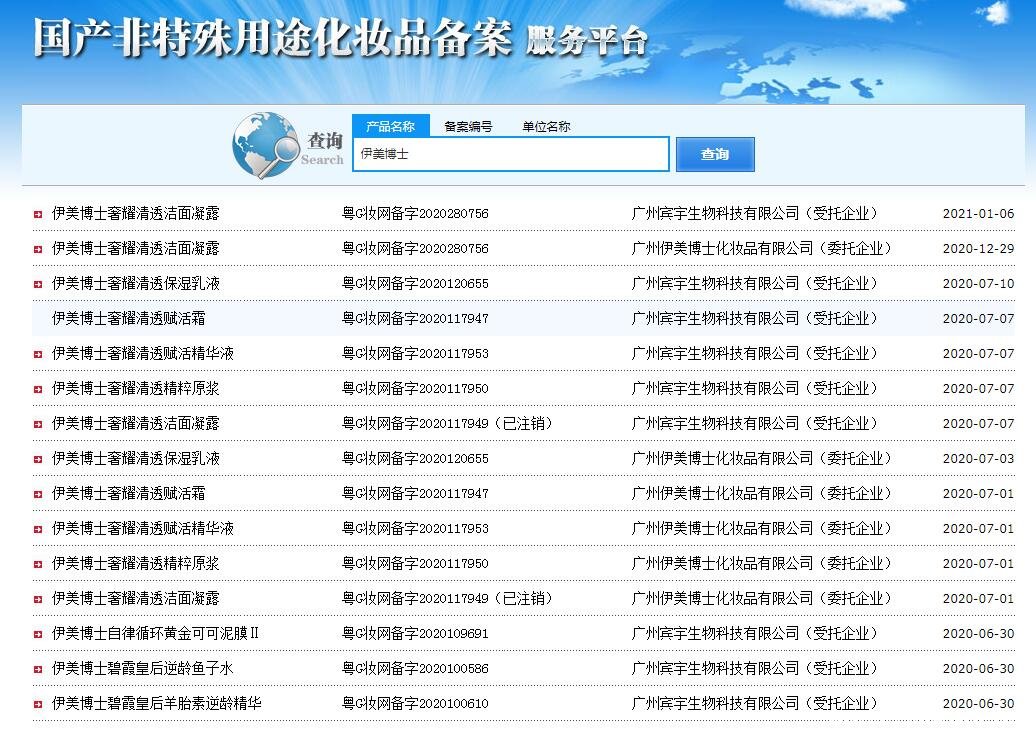Click the date 2020-07-10

[978, 284]
